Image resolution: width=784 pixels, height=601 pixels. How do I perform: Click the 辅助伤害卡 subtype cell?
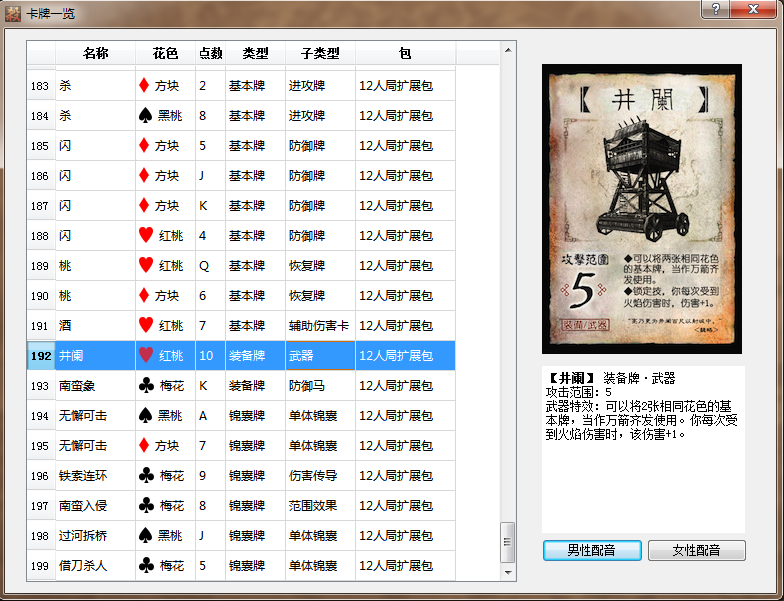click(320, 326)
